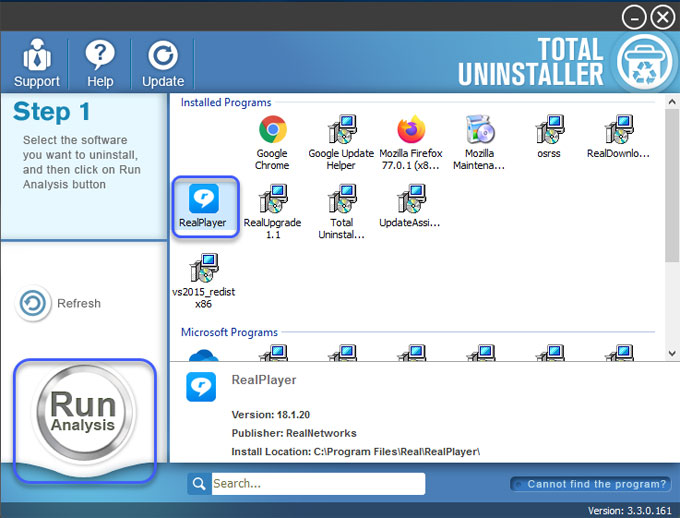Click the Version: 18.1.20 detail text
Screen dimensions: 680x518
click(x=271, y=415)
